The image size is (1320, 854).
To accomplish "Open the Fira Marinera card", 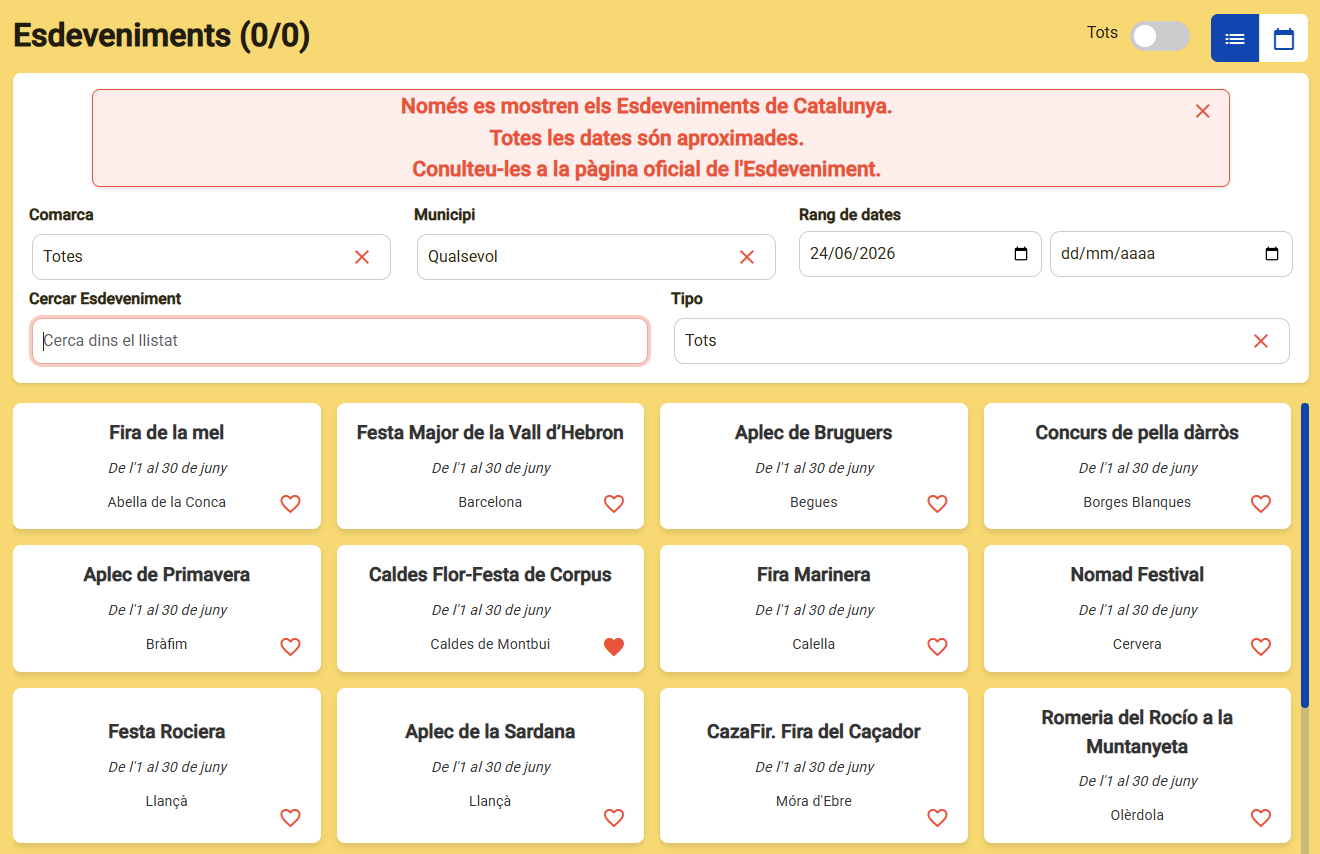I will click(x=814, y=608).
